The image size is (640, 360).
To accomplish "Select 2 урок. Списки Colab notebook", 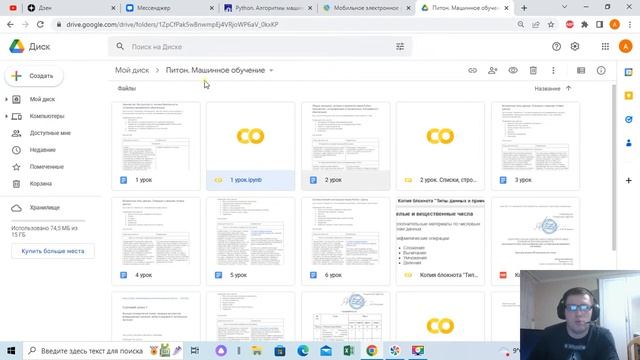I will pyautogui.click(x=440, y=146).
